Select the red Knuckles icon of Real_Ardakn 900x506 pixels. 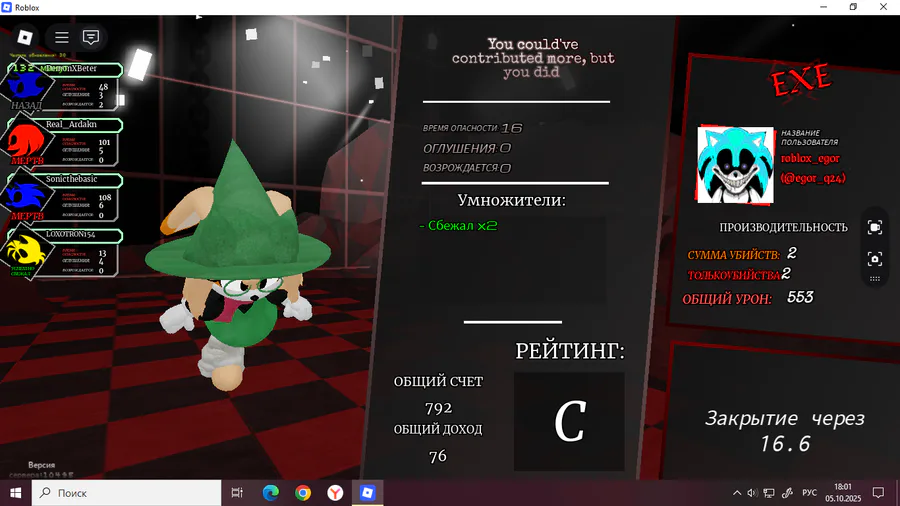point(25,141)
